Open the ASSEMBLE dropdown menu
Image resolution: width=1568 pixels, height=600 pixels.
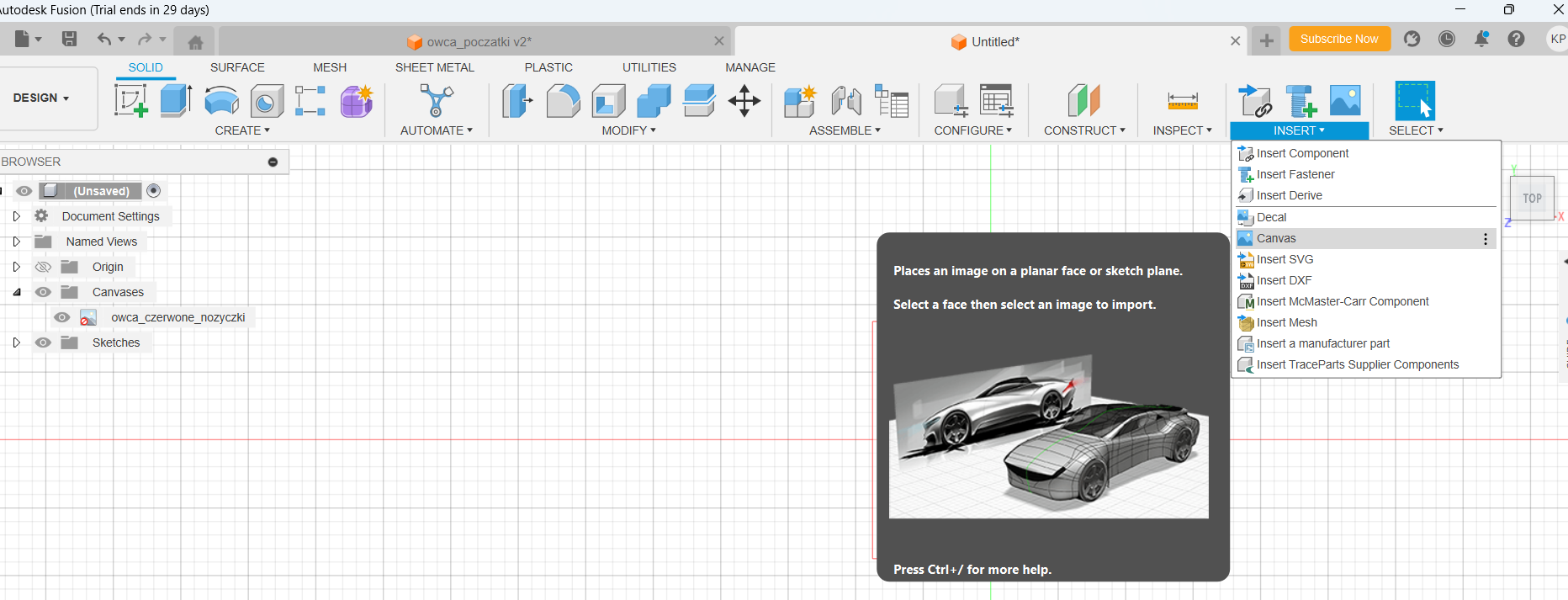tap(845, 130)
